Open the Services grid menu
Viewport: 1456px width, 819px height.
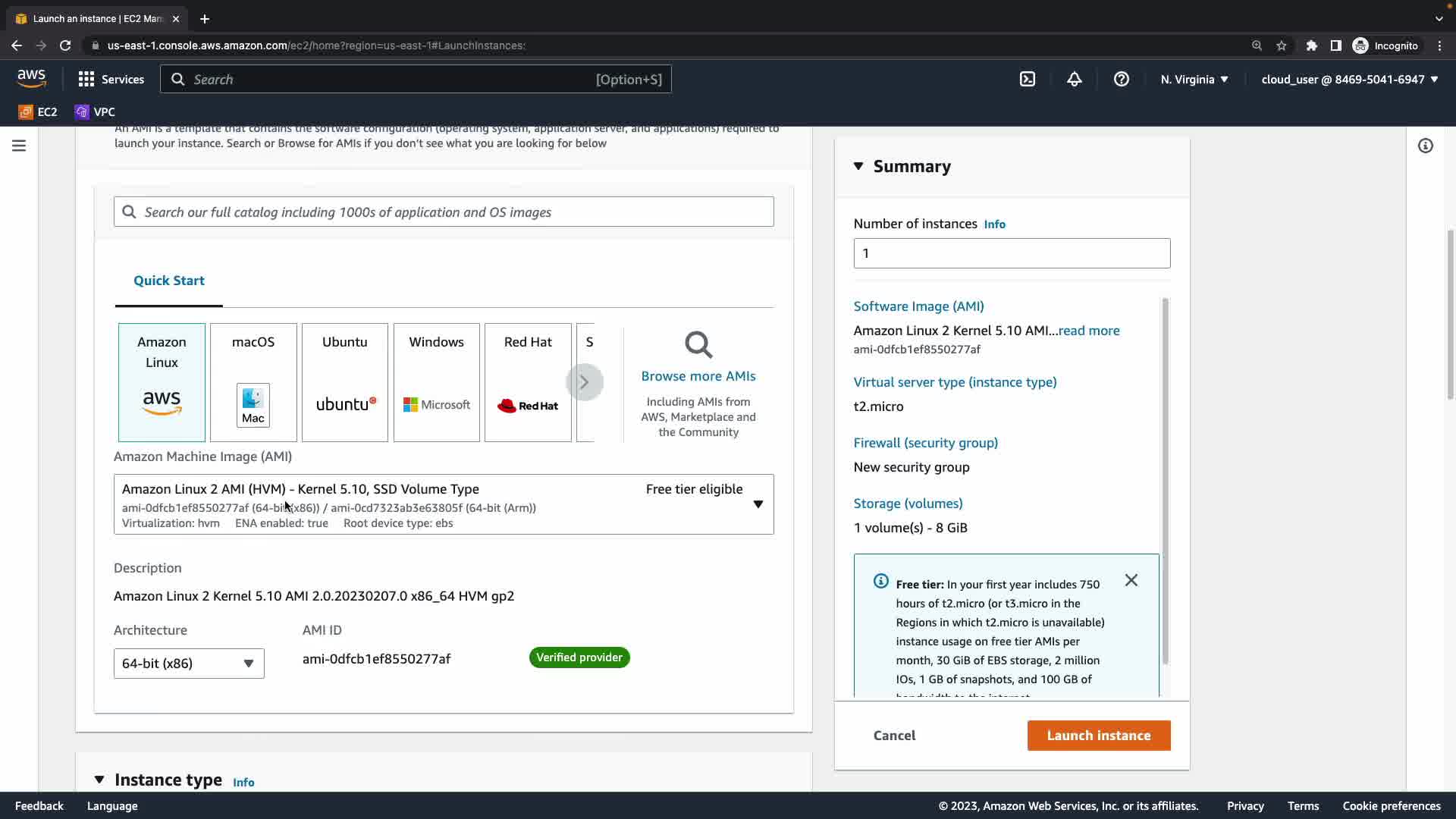tap(111, 79)
